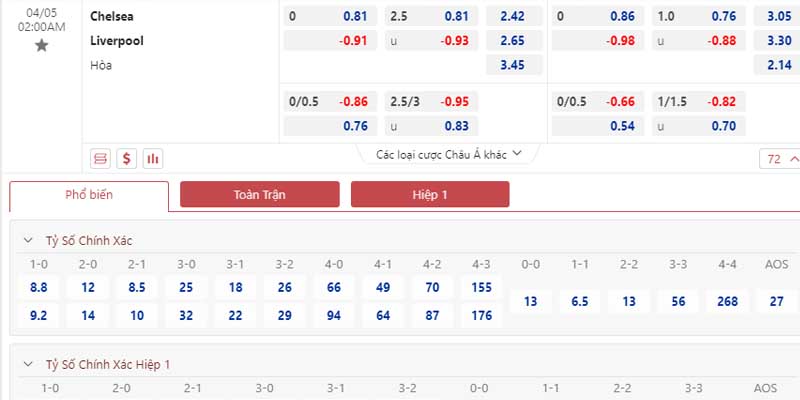The image size is (800, 400).
Task: Switch to the Toàn Trận tab
Action: [260, 194]
